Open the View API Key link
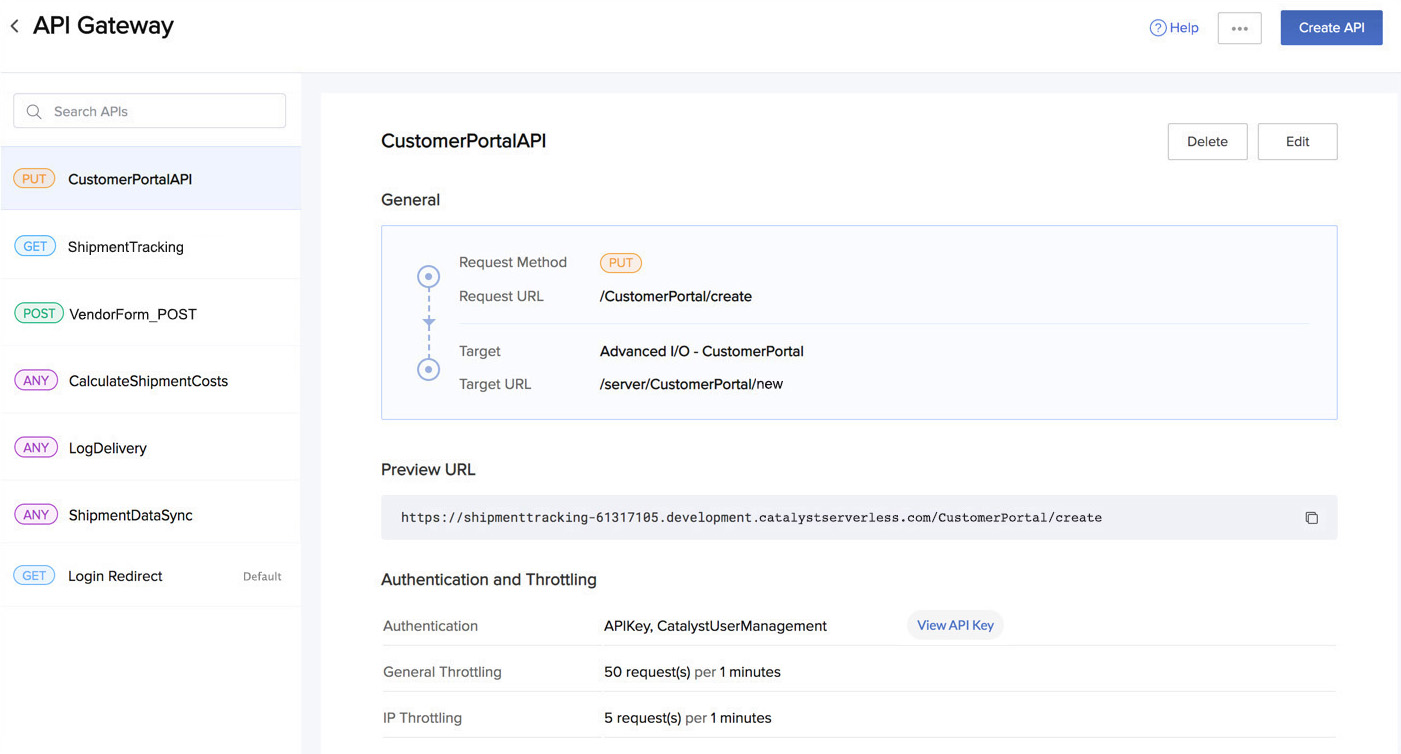This screenshot has width=1401, height=754. coord(955,625)
